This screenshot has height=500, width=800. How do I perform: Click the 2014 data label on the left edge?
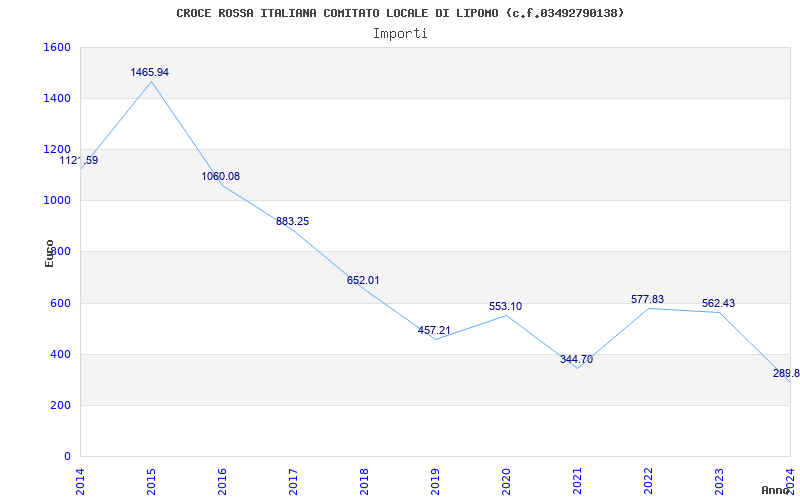[x=79, y=160]
